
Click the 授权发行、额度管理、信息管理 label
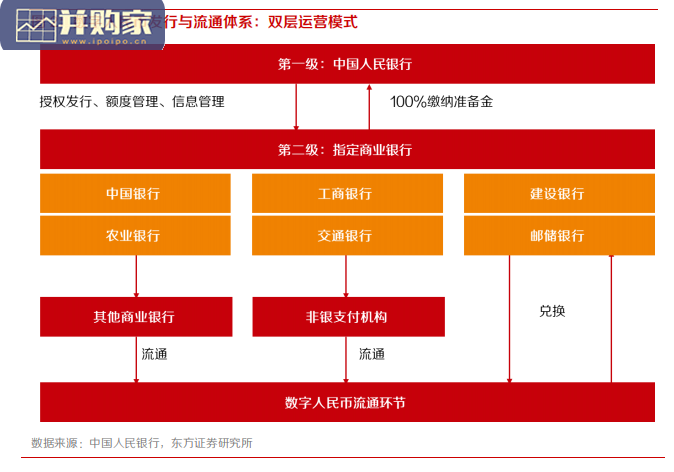click(x=132, y=102)
